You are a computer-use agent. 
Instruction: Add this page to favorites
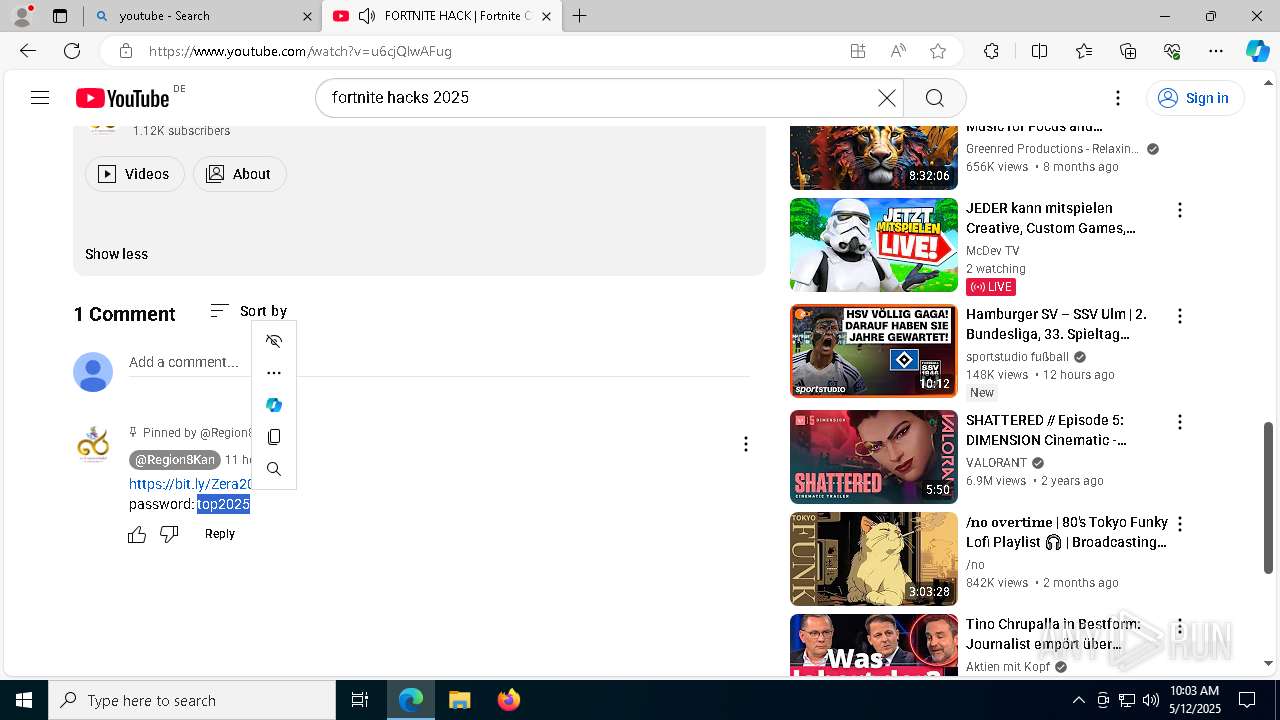pyautogui.click(x=938, y=51)
